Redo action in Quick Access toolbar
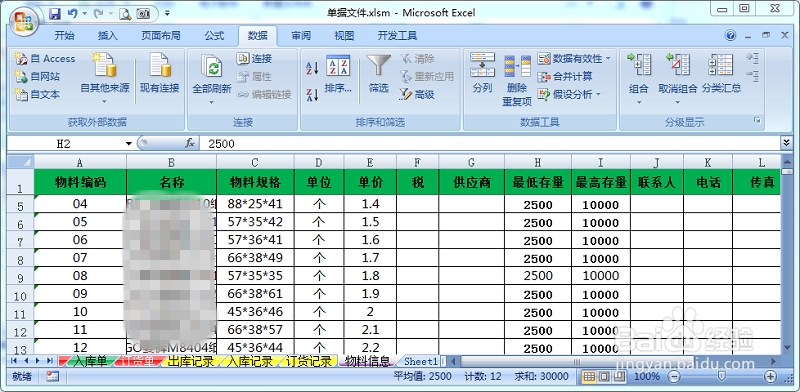 (99, 14)
